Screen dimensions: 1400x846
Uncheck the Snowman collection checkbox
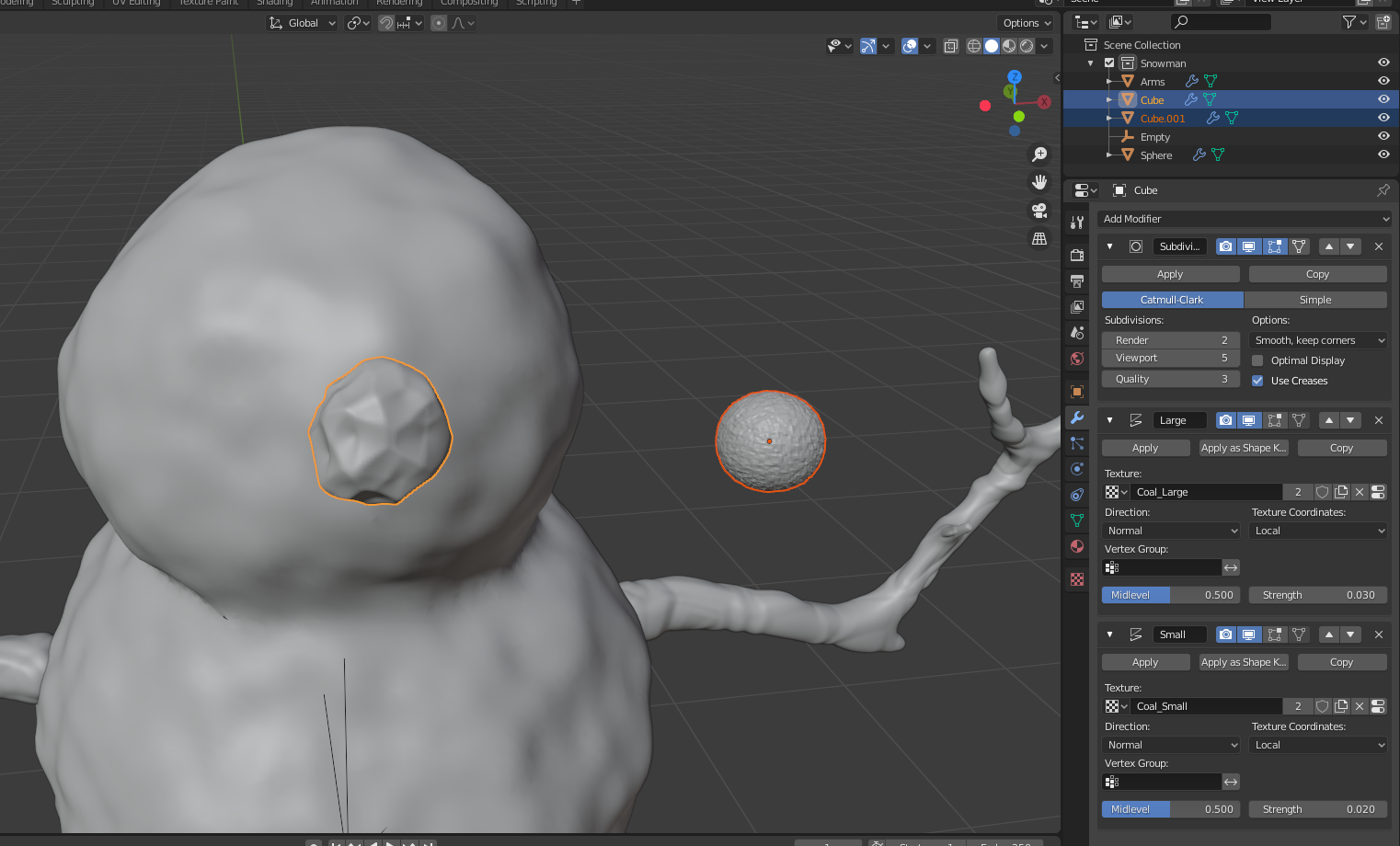(1109, 63)
